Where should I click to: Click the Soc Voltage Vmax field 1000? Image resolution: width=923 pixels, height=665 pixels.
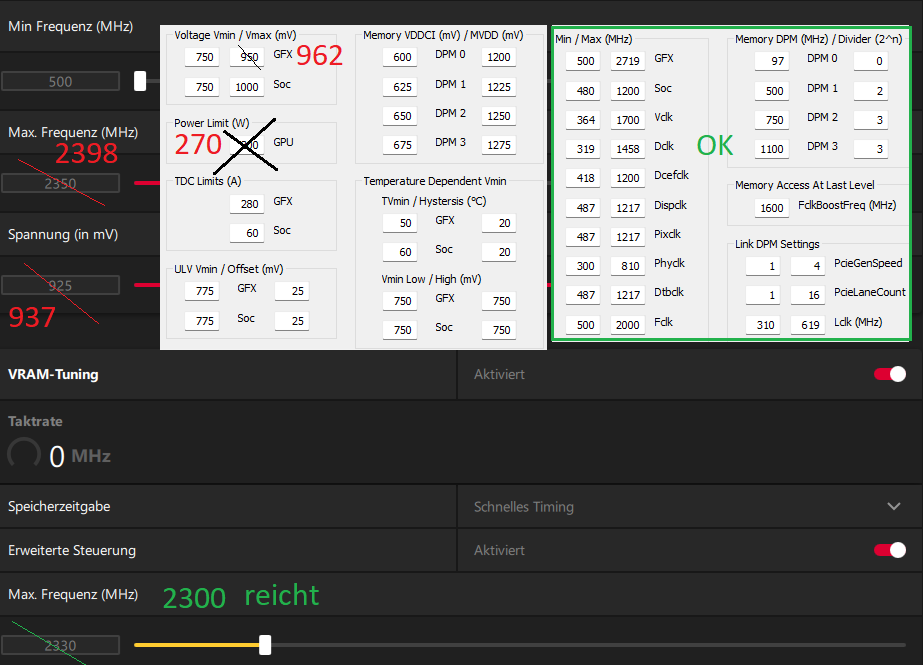coord(247,87)
